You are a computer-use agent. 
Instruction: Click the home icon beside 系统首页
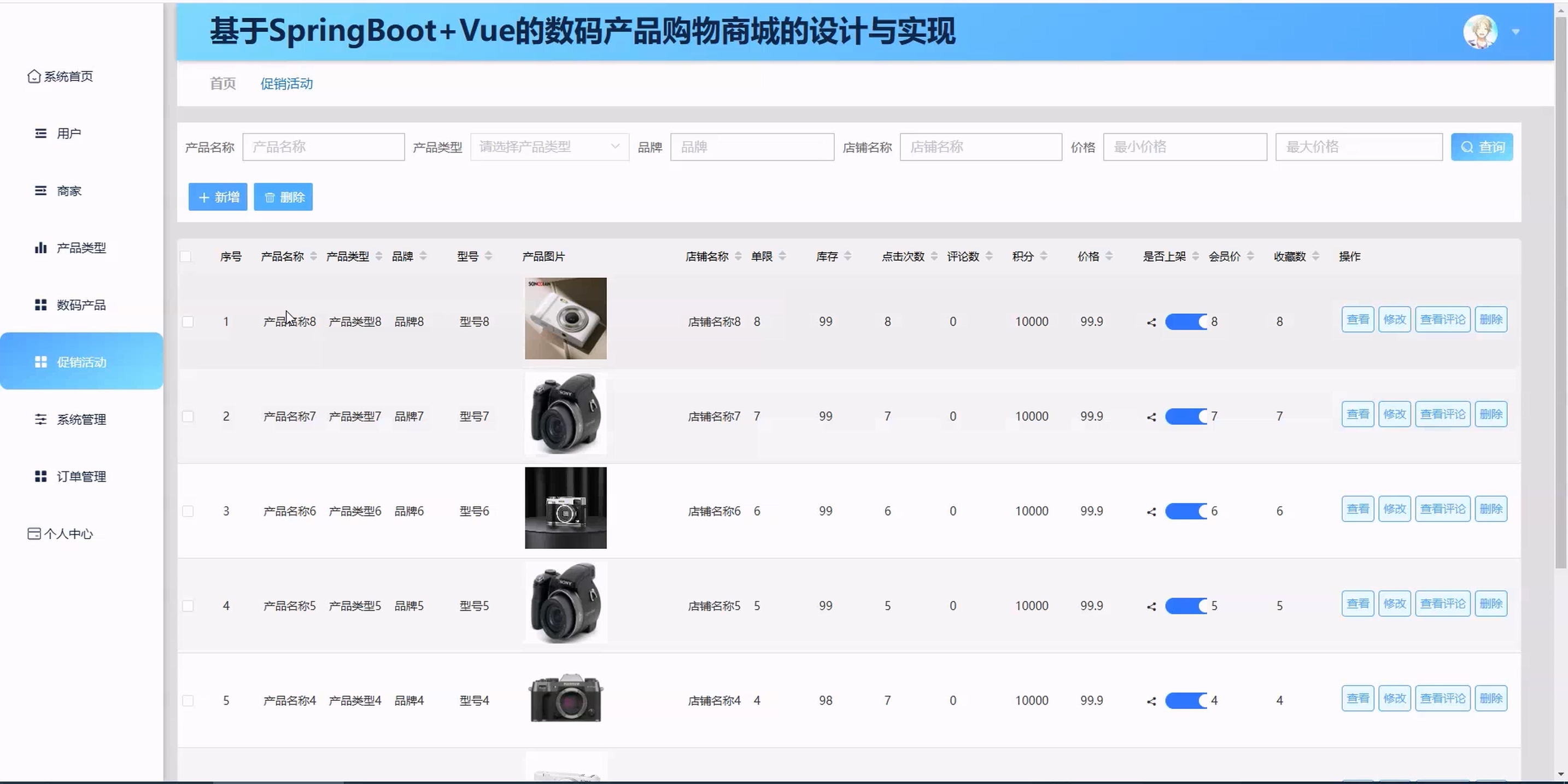(x=34, y=76)
